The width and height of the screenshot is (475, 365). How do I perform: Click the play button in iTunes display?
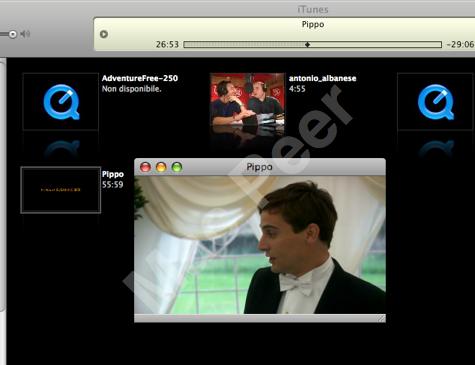click(104, 34)
